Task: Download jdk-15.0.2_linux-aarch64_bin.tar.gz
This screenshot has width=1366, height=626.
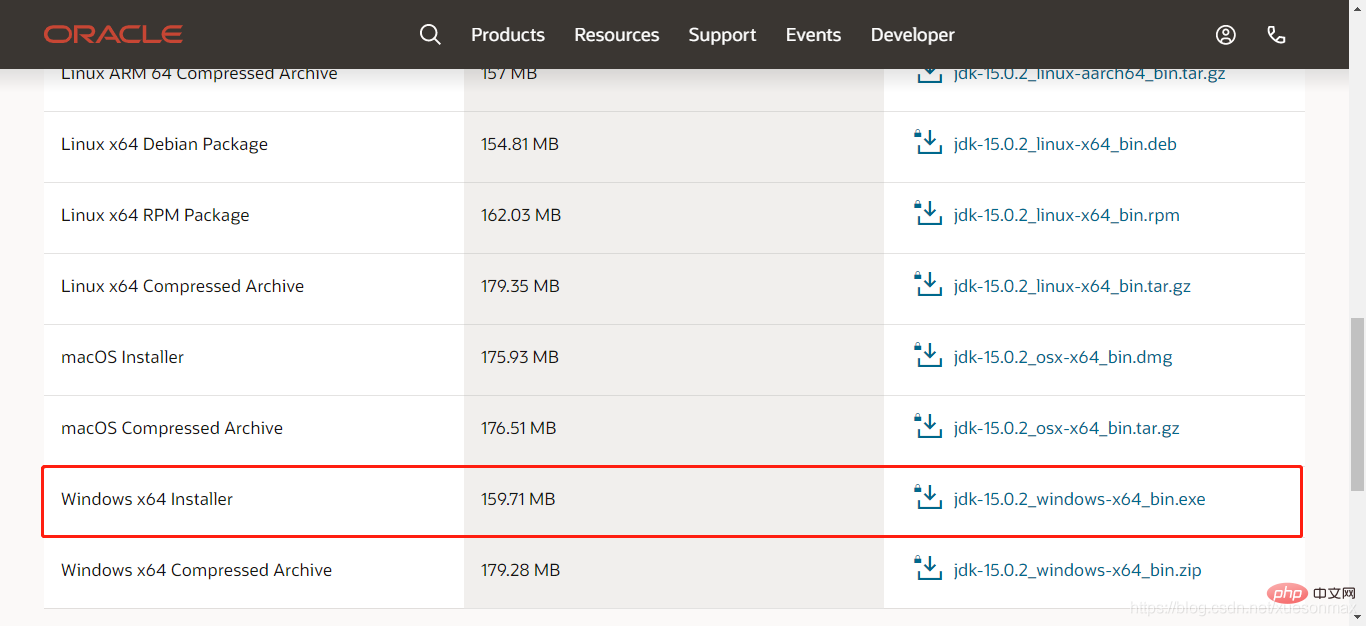Action: click(1089, 74)
